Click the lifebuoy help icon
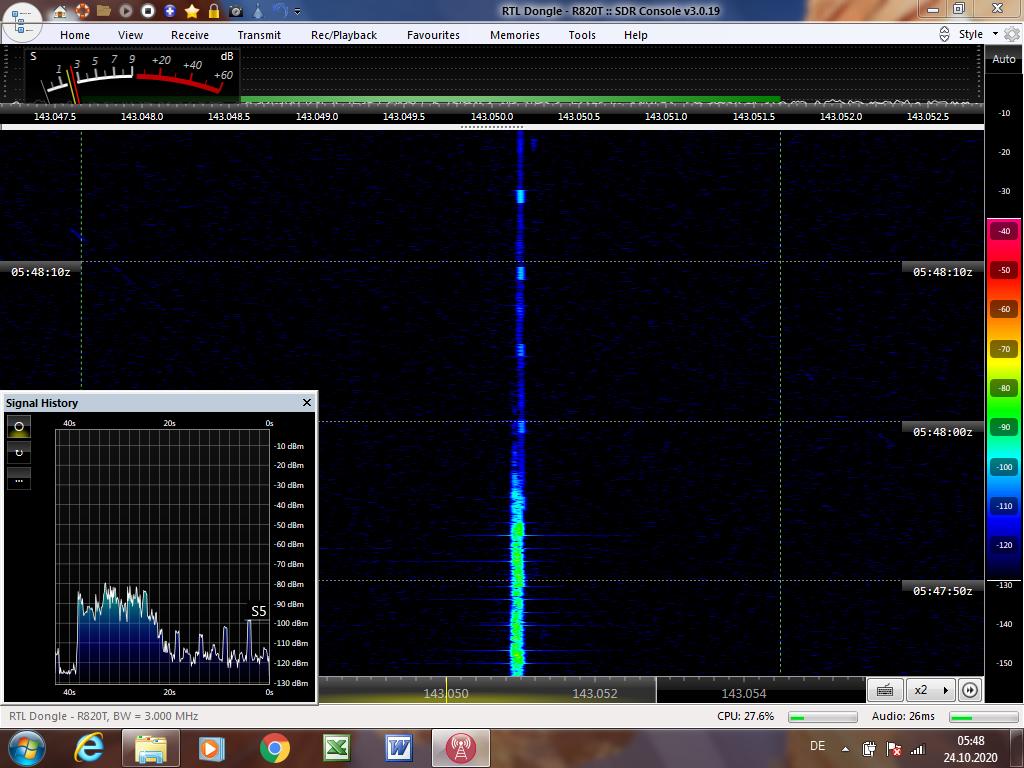Viewport: 1024px width, 768px height. click(x=82, y=11)
